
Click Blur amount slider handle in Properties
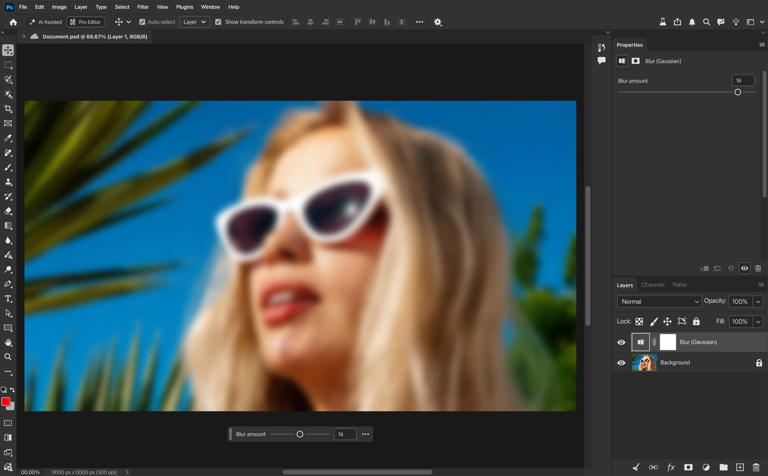738,92
